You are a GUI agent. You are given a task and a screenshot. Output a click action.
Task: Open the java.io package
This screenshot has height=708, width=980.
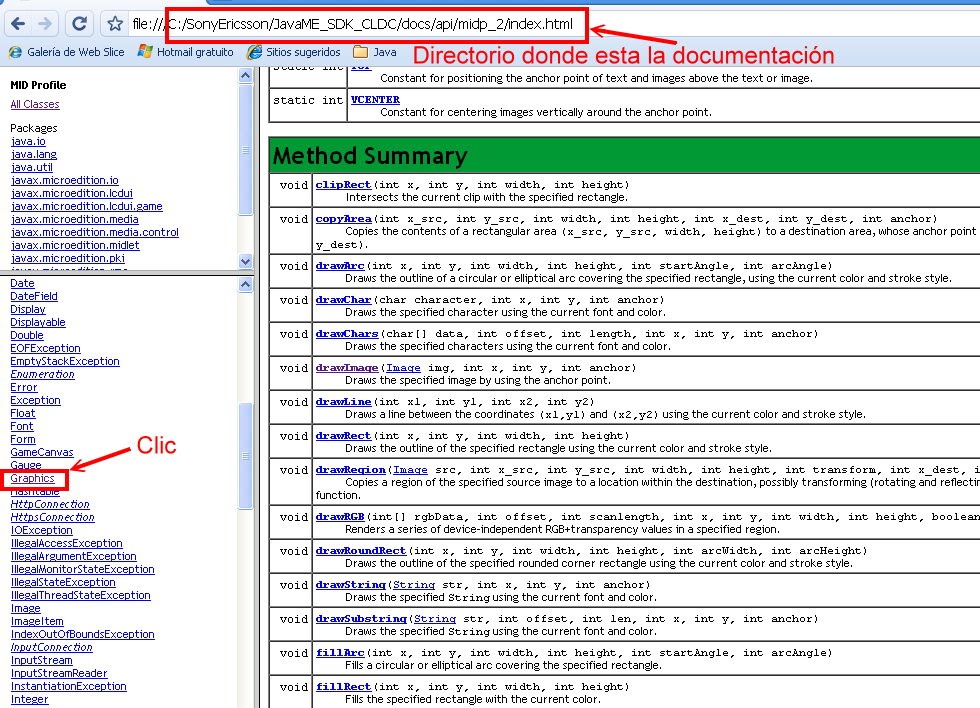pyautogui.click(x=28, y=141)
